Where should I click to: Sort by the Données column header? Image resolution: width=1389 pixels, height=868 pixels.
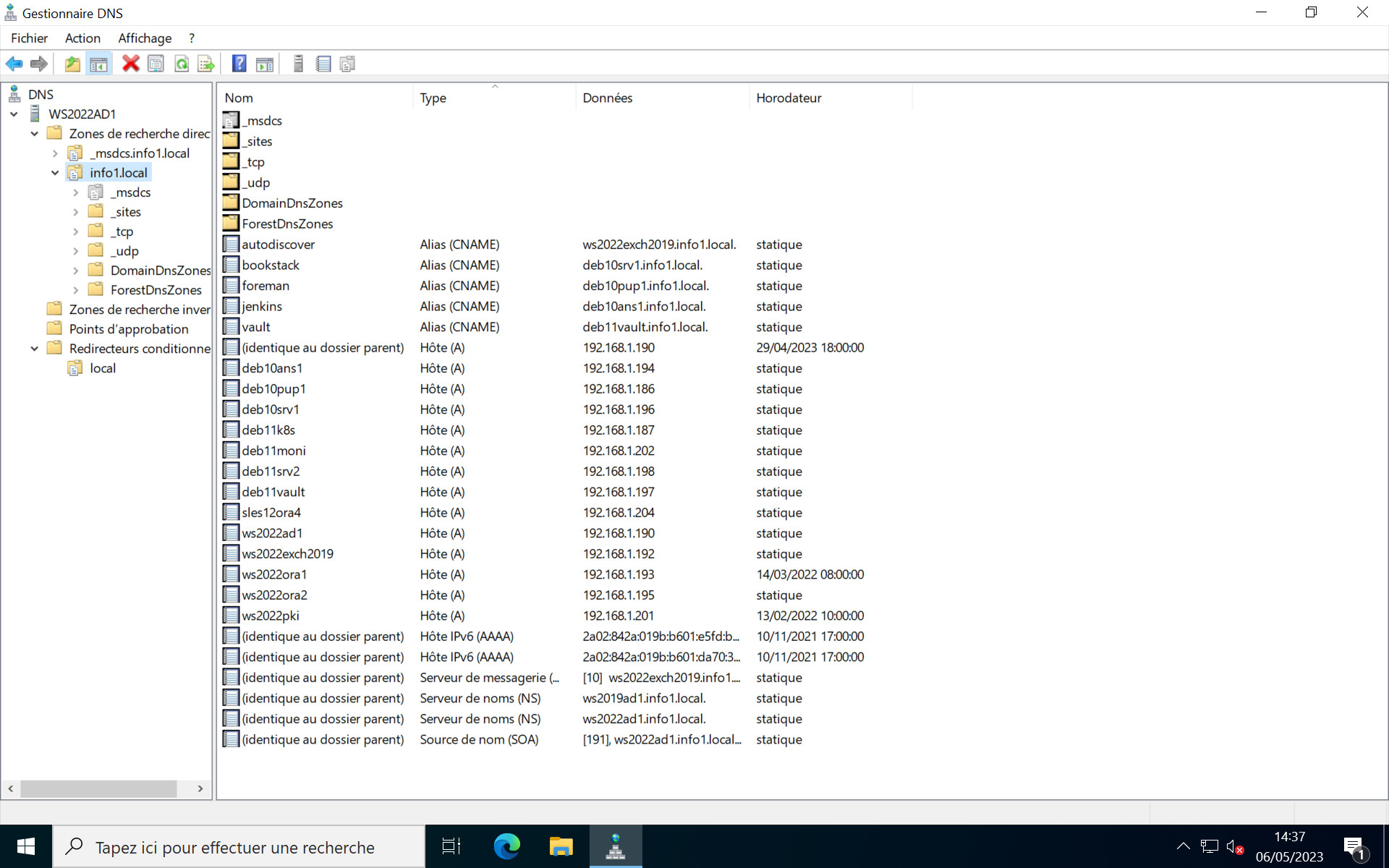(x=608, y=98)
